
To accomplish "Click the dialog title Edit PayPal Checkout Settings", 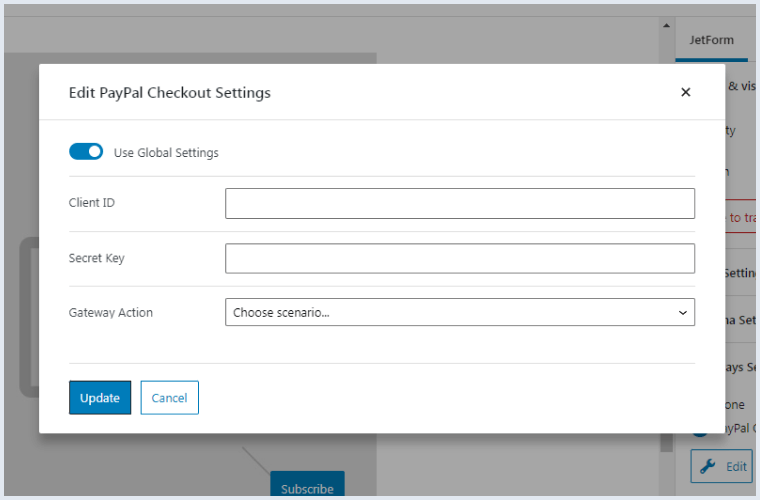I will [170, 93].
